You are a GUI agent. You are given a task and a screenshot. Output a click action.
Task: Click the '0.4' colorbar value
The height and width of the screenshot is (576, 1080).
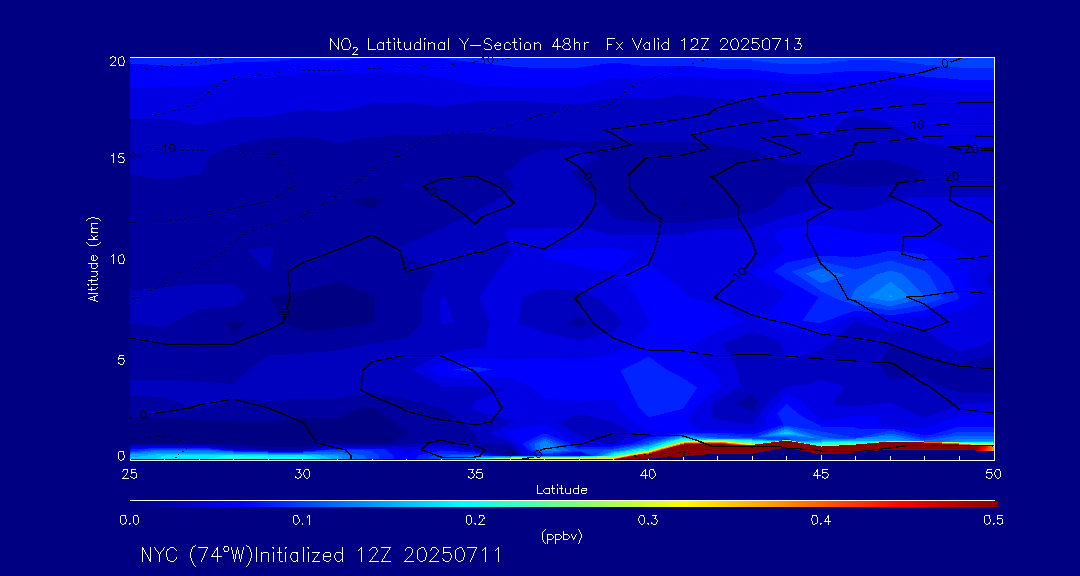coord(820,521)
